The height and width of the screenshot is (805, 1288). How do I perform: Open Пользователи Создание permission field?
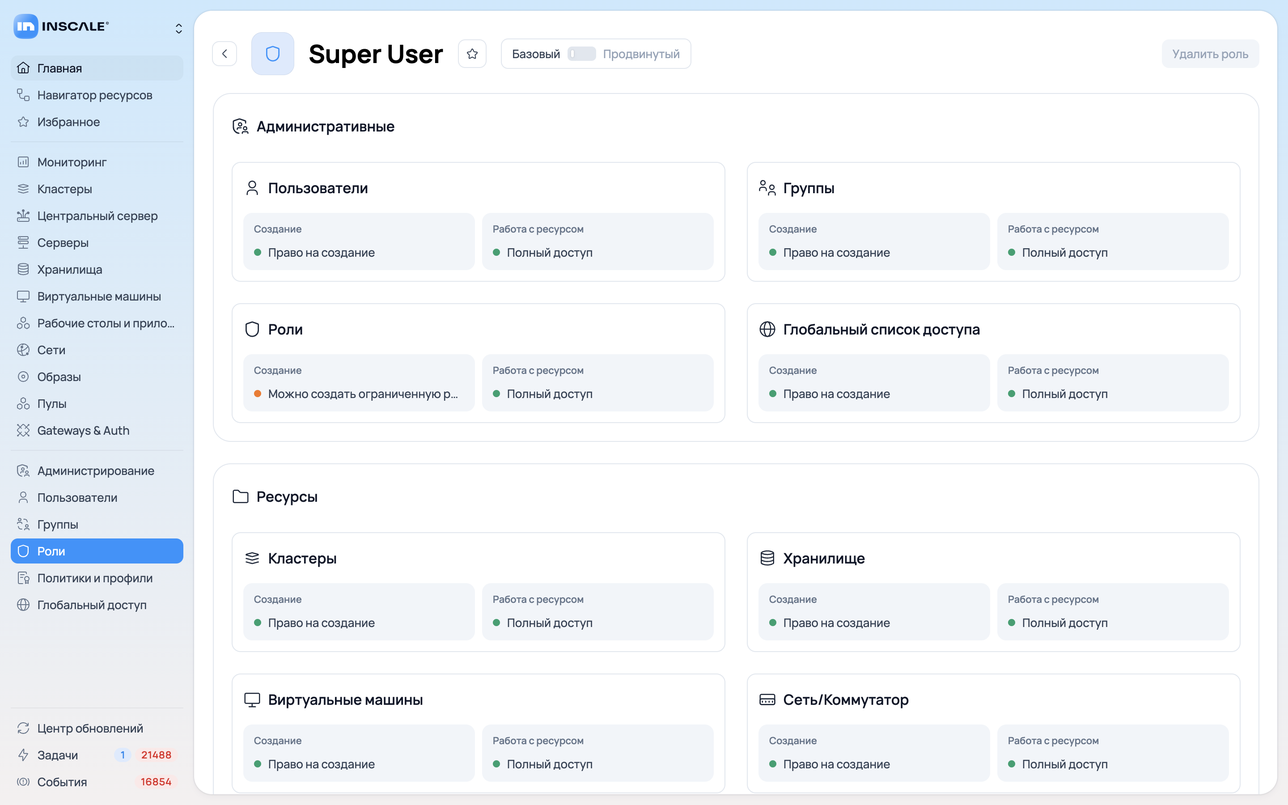[x=359, y=241]
